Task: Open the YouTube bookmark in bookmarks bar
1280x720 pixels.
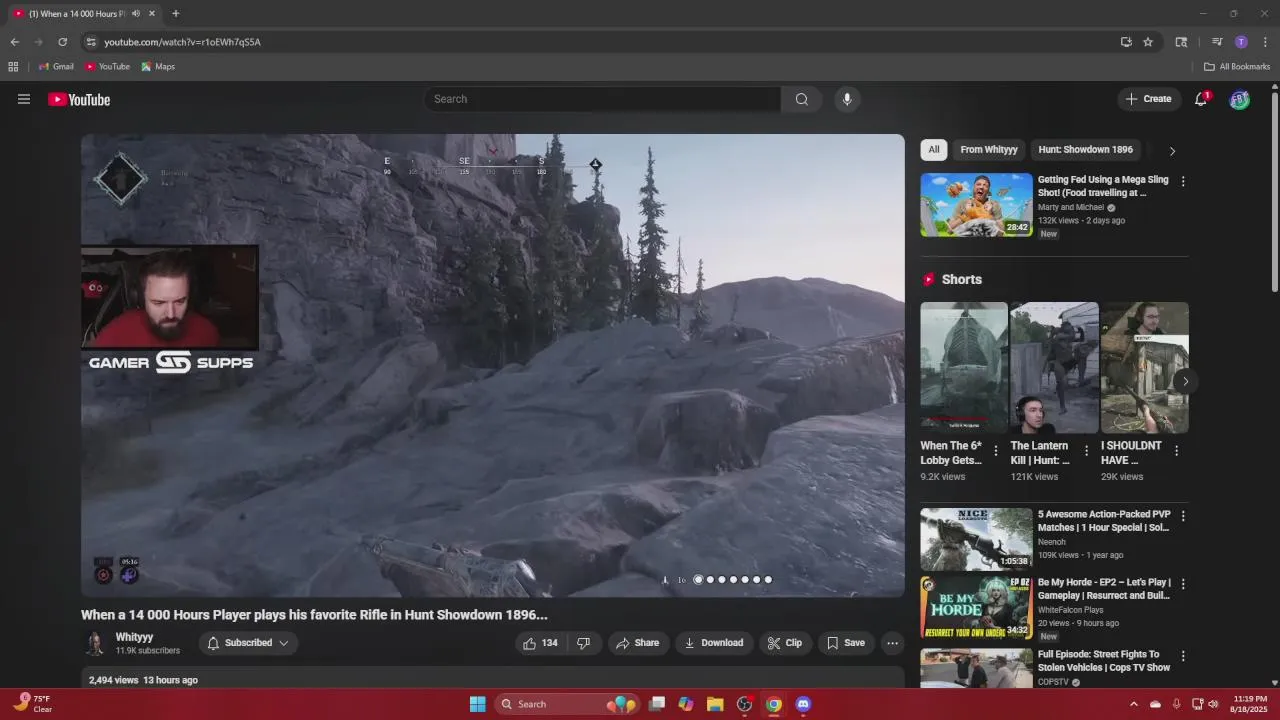Action: pyautogui.click(x=107, y=67)
